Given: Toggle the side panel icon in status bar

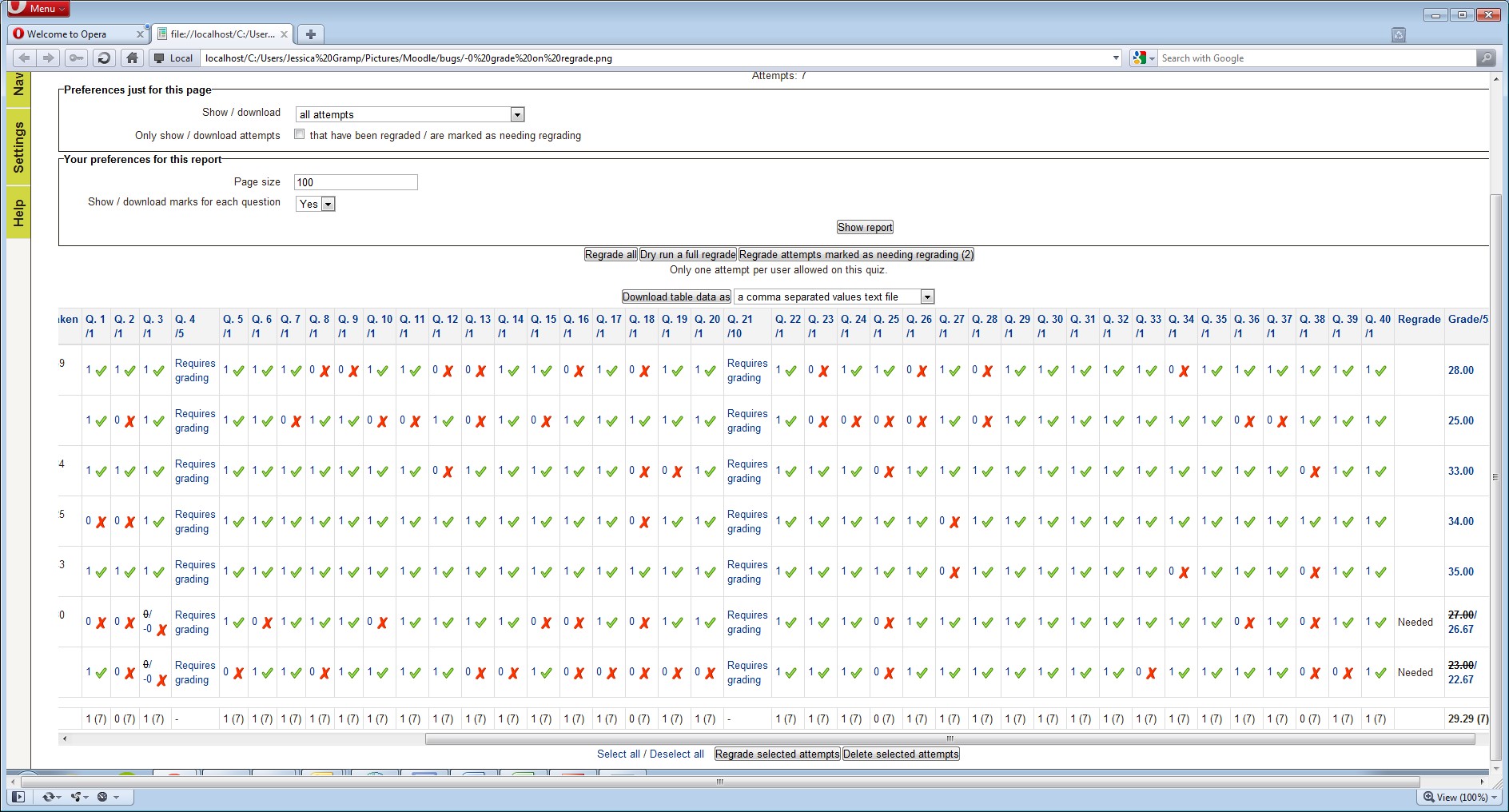Looking at the screenshot, I should (18, 797).
